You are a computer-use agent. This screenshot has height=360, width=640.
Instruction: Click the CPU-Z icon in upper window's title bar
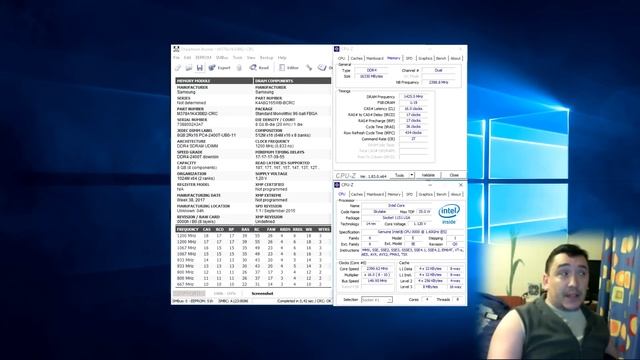337,49
